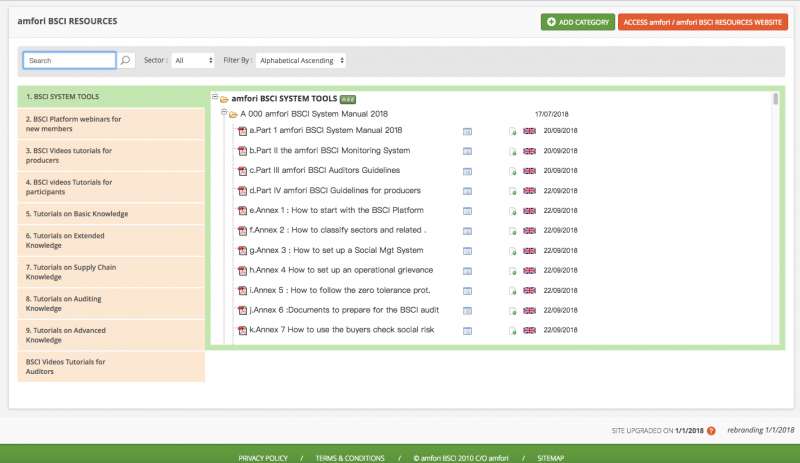Click the search magnifier icon

pos(126,61)
